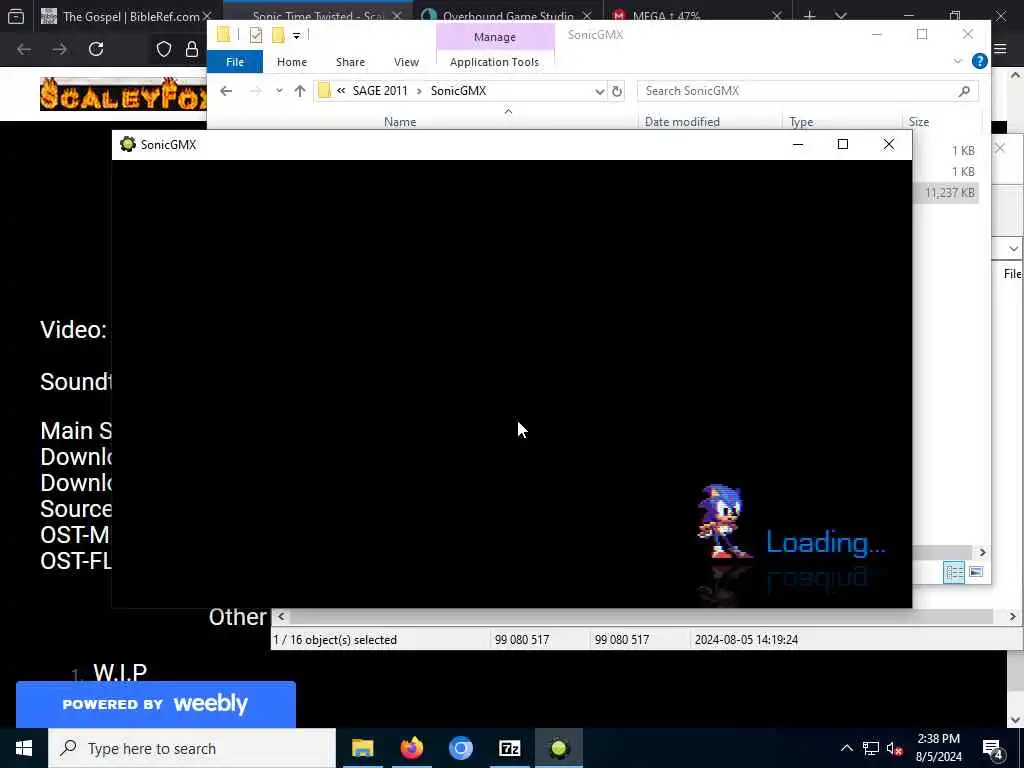The width and height of the screenshot is (1024, 768).
Task: Open the Application Tools ribbon tab
Action: click(x=494, y=62)
